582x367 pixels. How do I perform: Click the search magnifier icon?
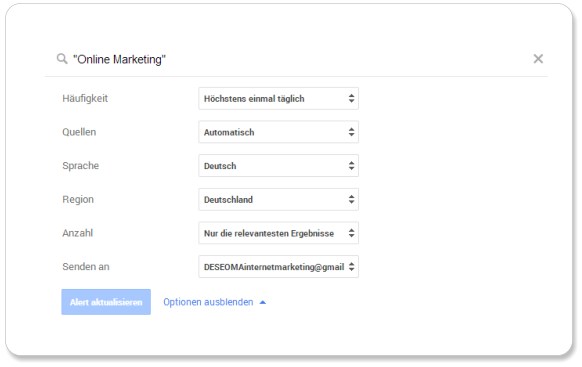point(62,59)
